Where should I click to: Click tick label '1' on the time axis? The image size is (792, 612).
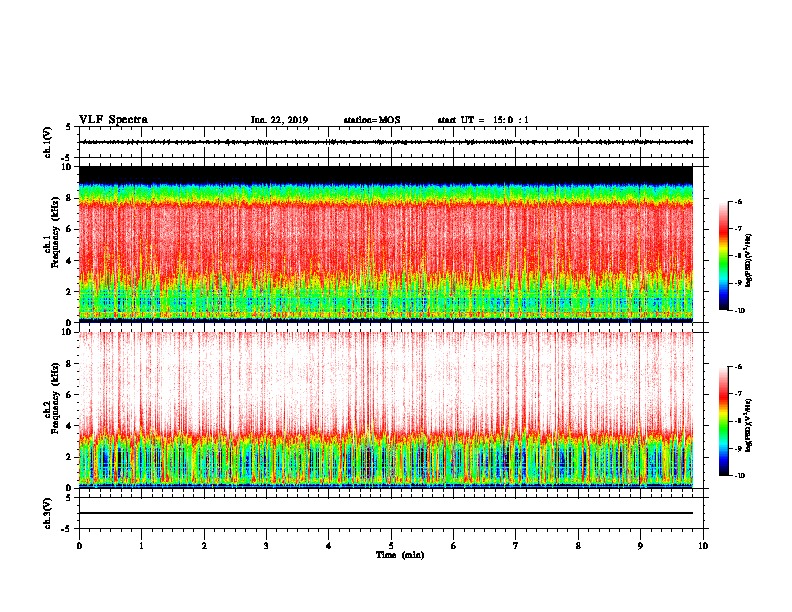[141, 546]
